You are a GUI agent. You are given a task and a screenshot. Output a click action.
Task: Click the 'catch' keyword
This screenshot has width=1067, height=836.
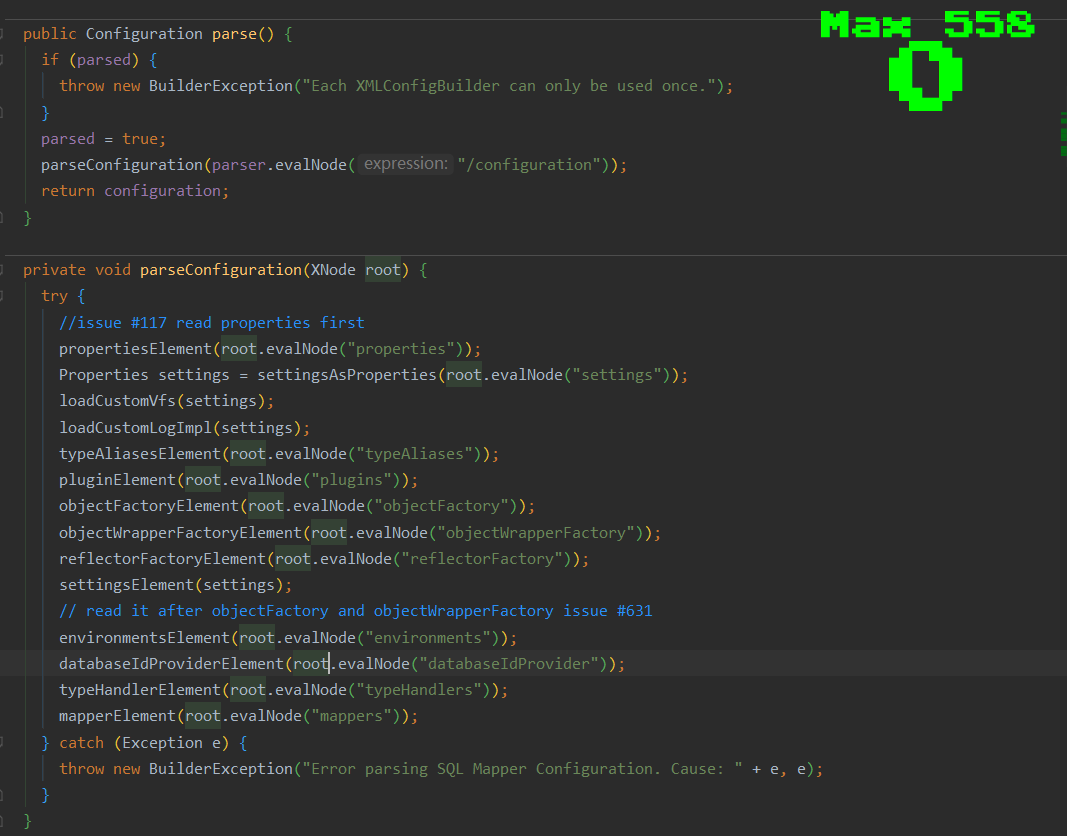click(x=82, y=743)
